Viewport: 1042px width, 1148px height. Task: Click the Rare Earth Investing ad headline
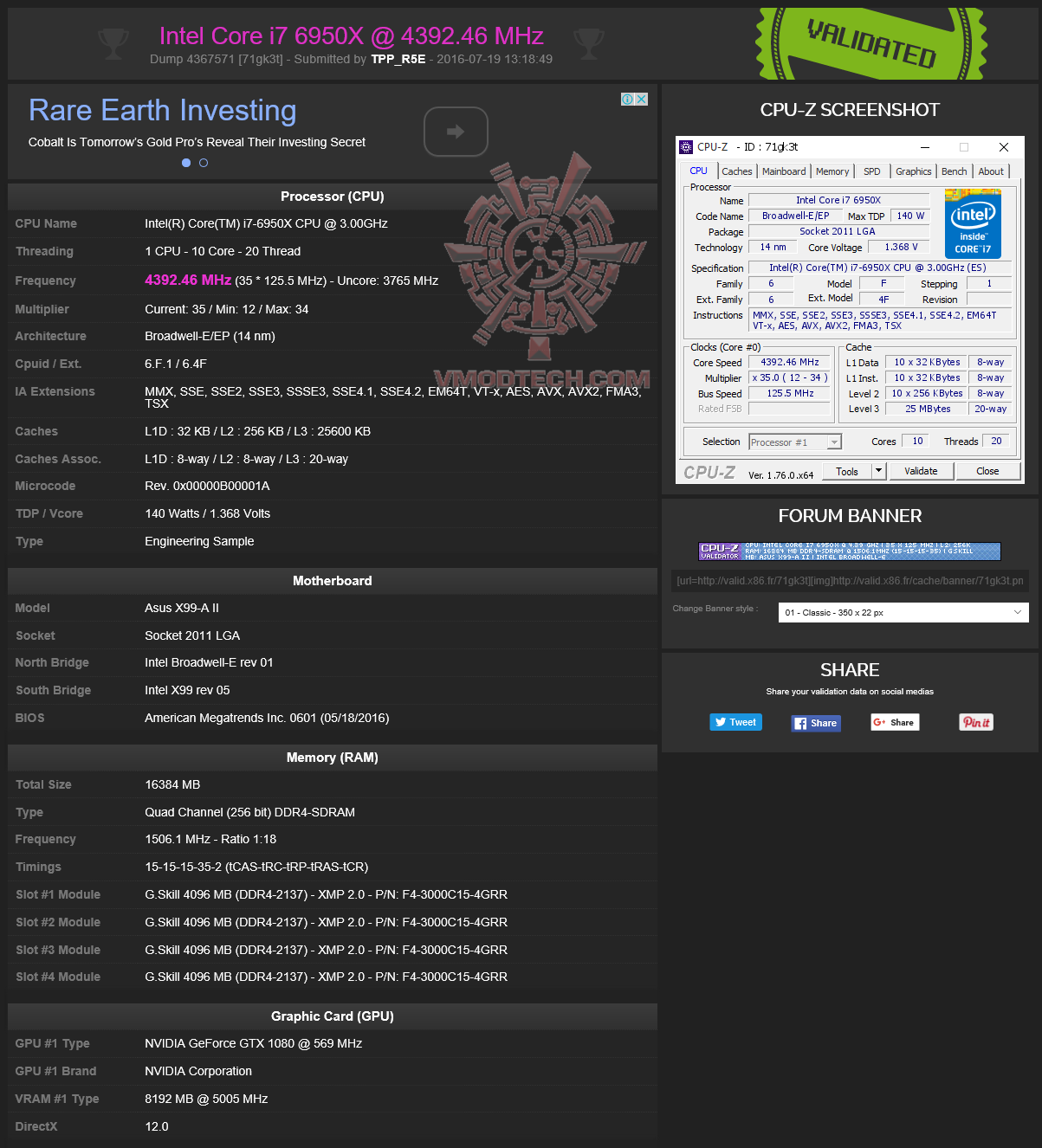coord(163,110)
